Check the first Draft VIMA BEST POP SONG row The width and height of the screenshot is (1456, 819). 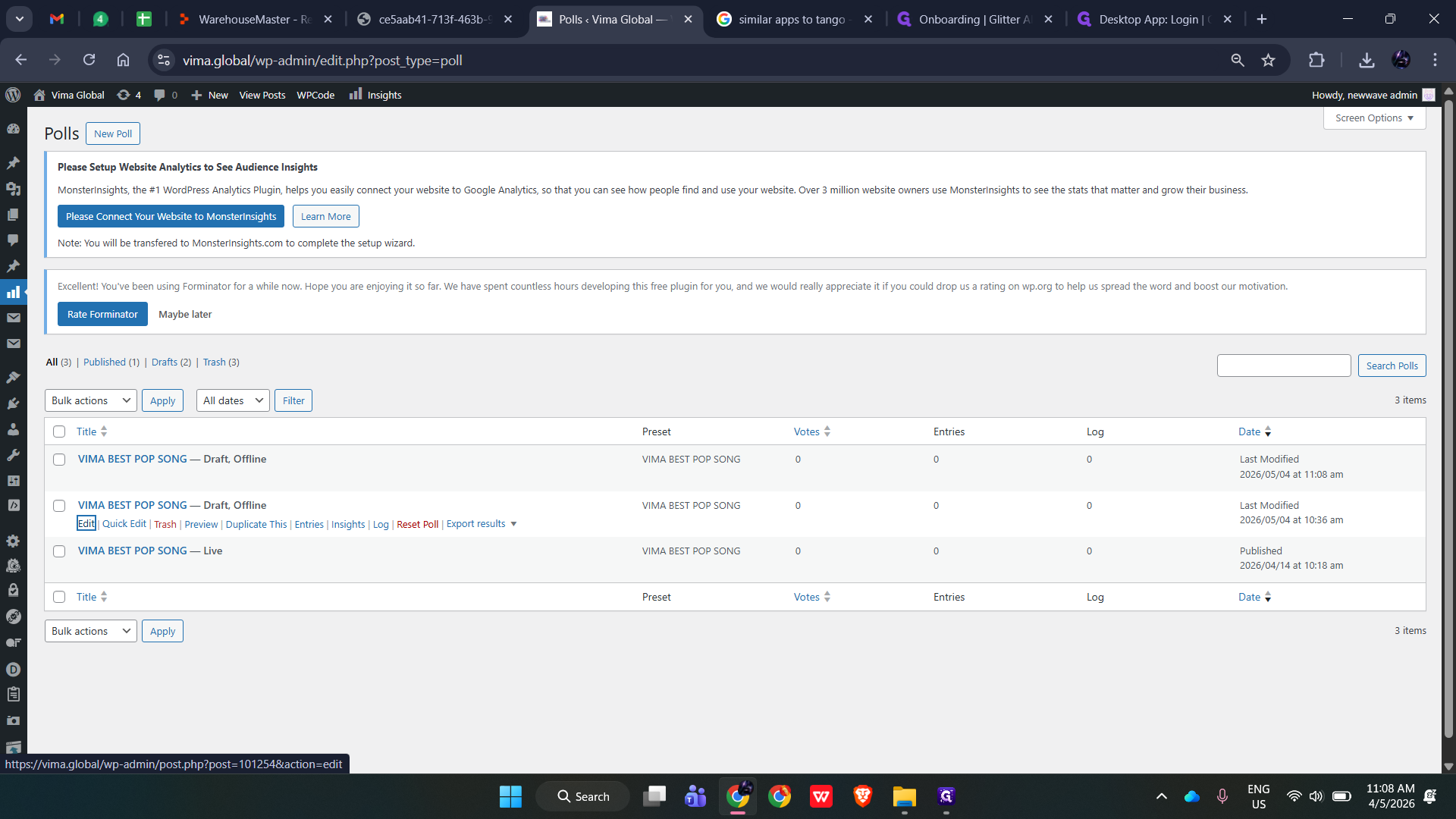pos(59,460)
